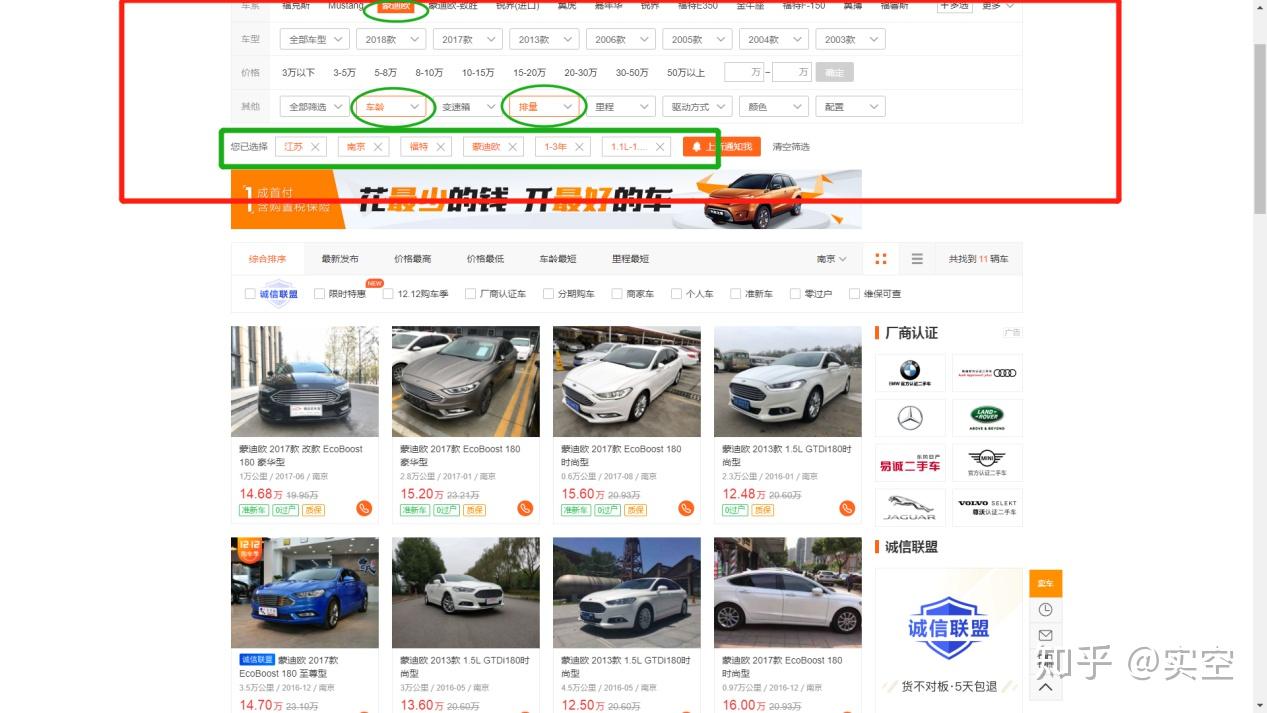The height and width of the screenshot is (713, 1267).
Task: Tick the 分期购车 checkbox
Action: [x=548, y=294]
